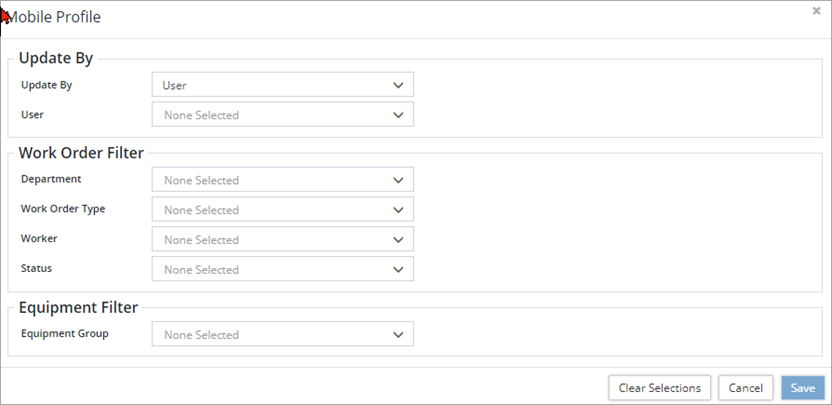Click the Clear Selections button

660,388
